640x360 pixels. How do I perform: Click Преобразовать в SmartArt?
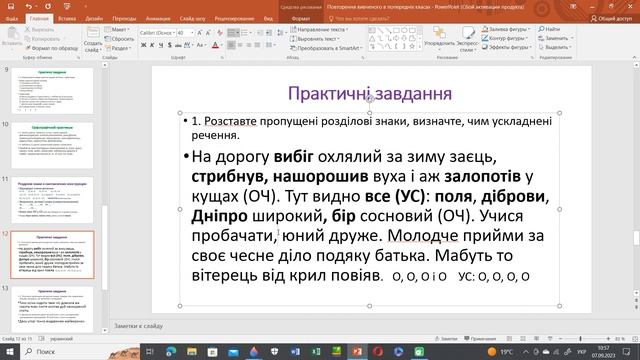(x=326, y=48)
